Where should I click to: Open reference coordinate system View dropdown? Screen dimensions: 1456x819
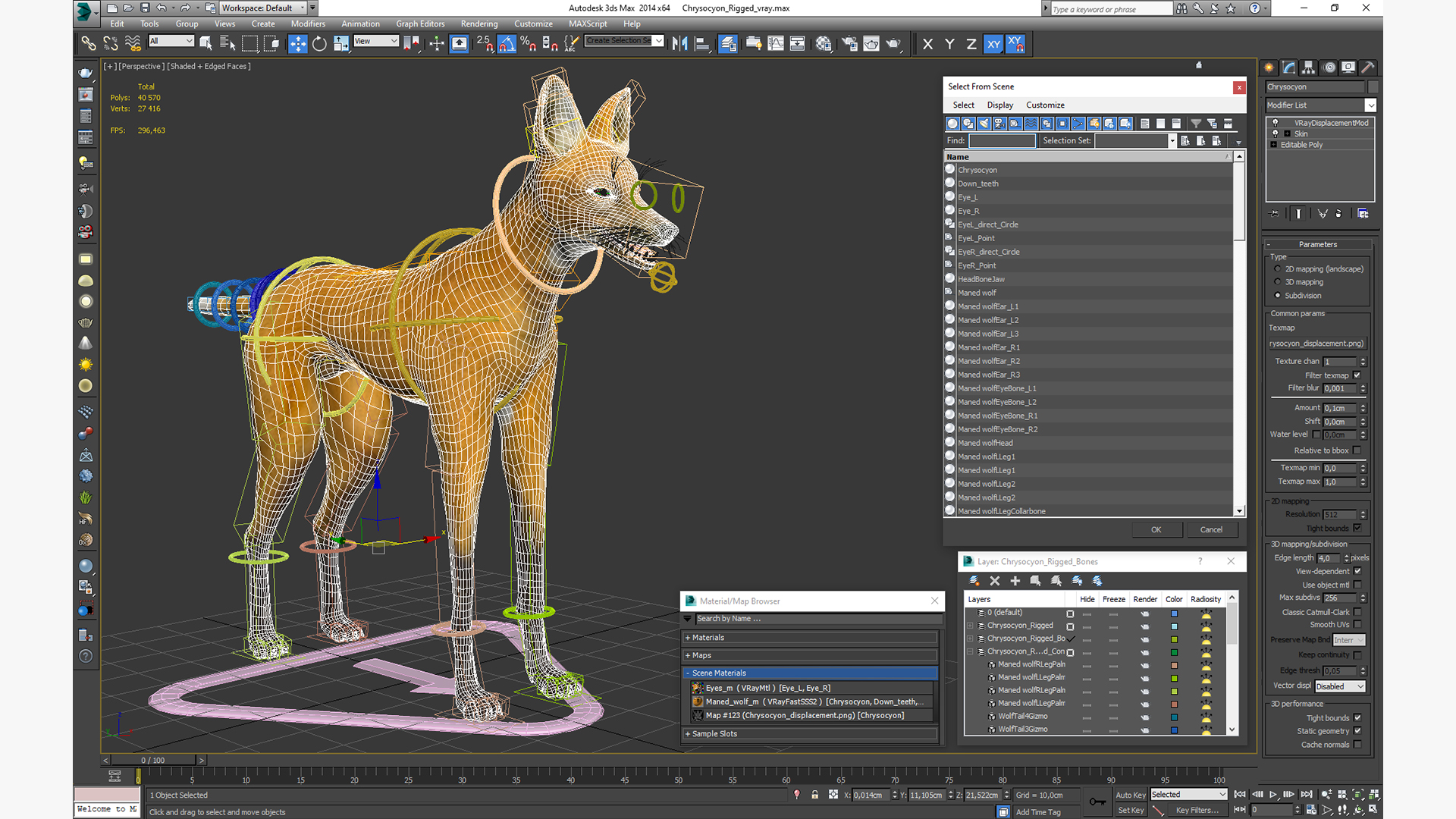pos(376,41)
